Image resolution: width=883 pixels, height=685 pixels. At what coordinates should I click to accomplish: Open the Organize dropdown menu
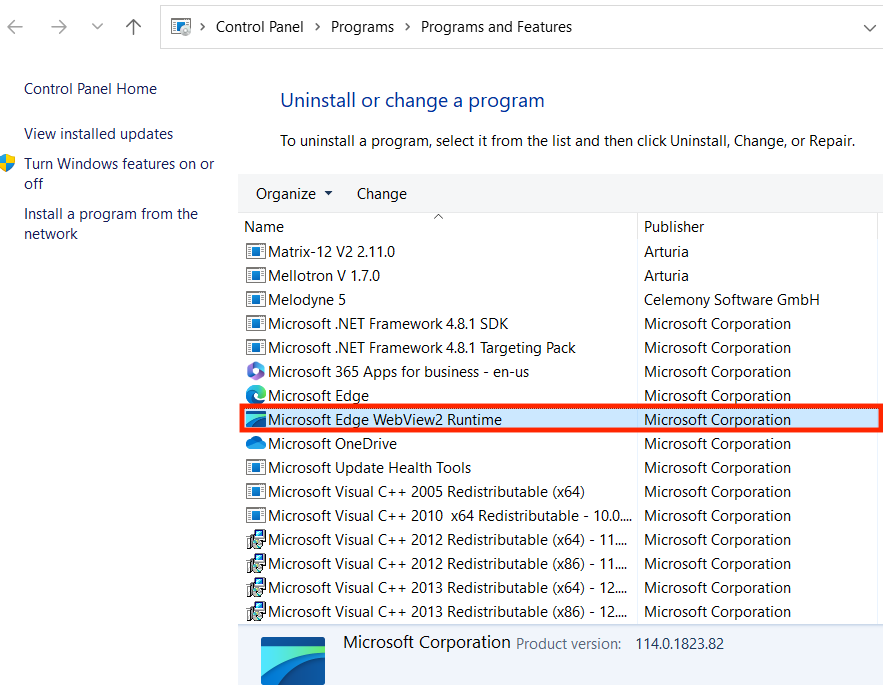tap(293, 194)
